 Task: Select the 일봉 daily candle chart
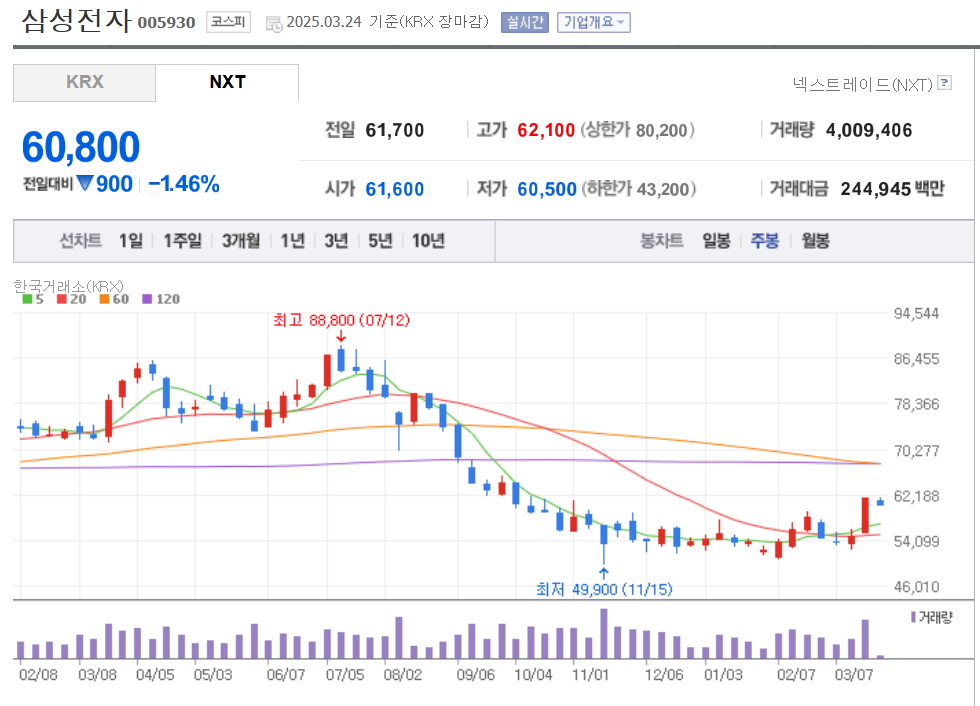point(716,241)
